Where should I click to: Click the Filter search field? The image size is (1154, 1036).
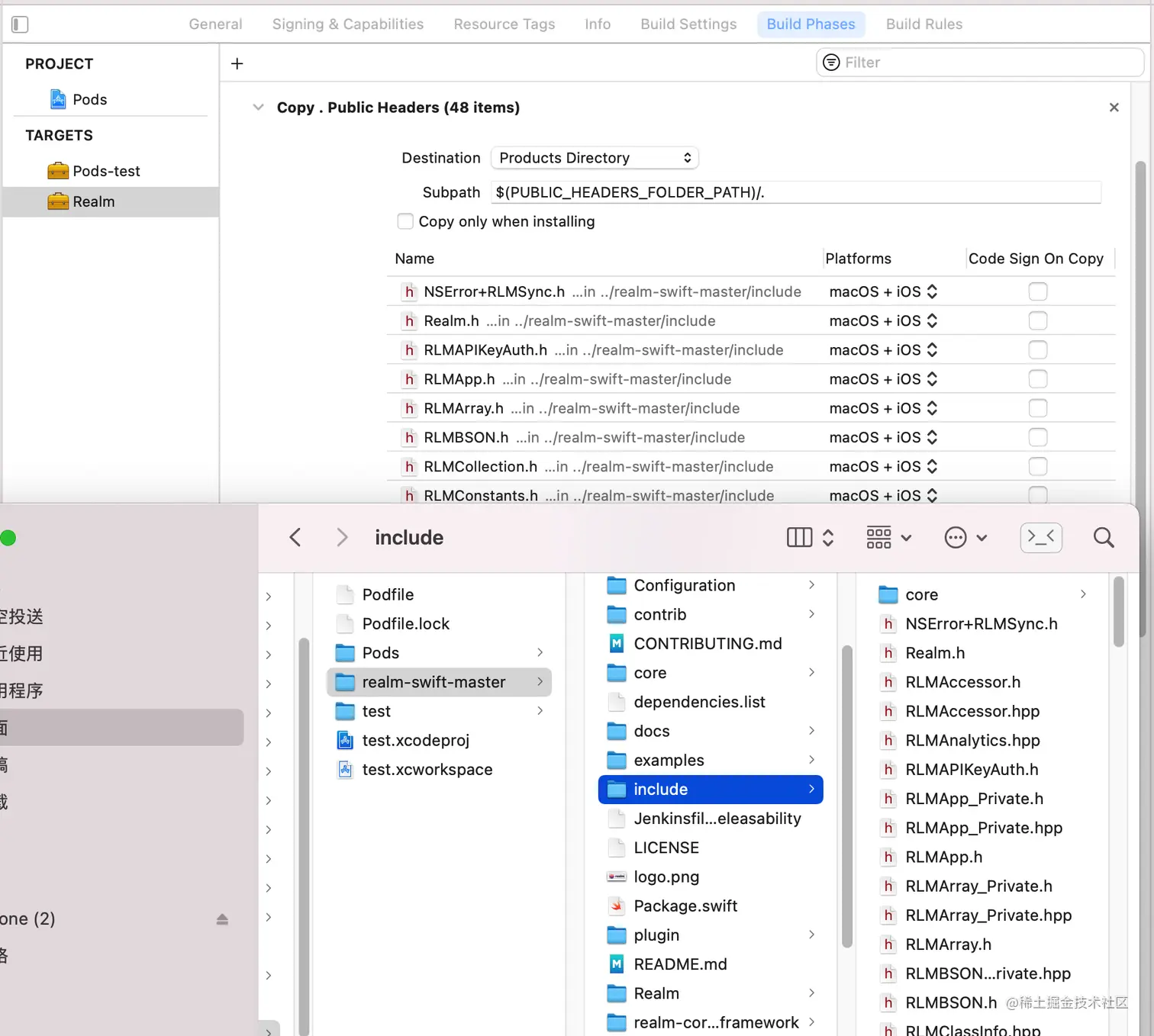980,63
